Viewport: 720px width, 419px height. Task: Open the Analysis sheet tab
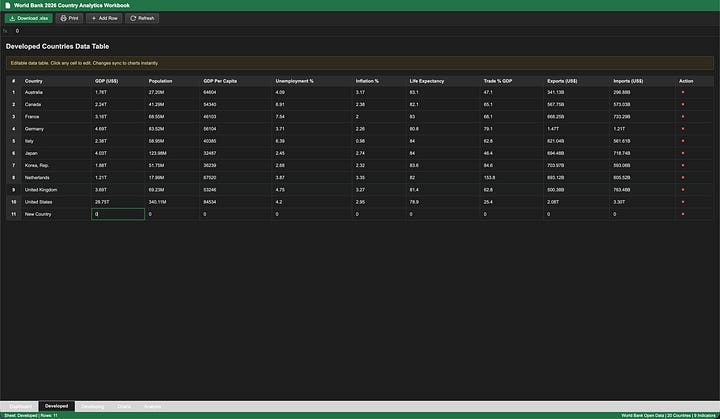point(152,407)
